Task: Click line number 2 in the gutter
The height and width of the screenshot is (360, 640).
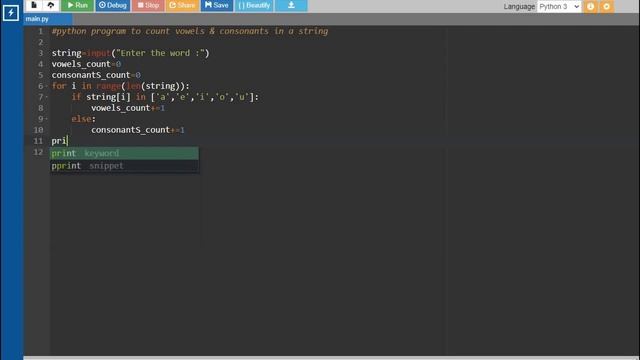Action: [40, 42]
